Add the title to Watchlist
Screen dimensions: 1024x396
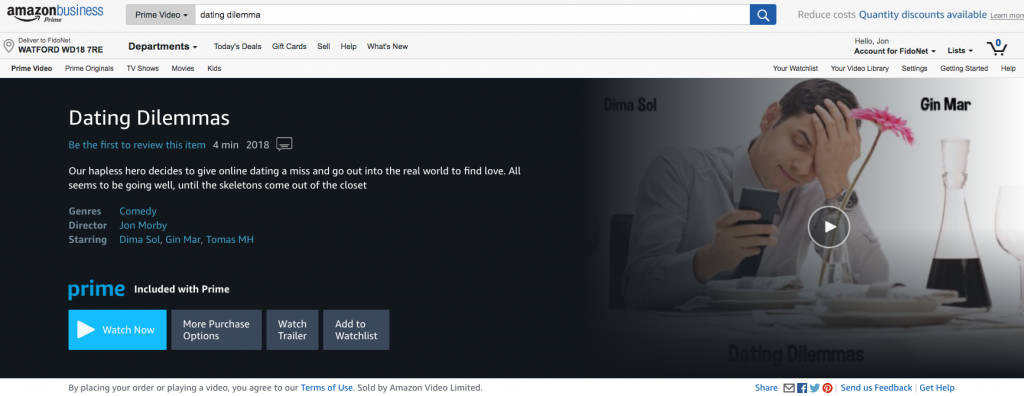point(356,330)
